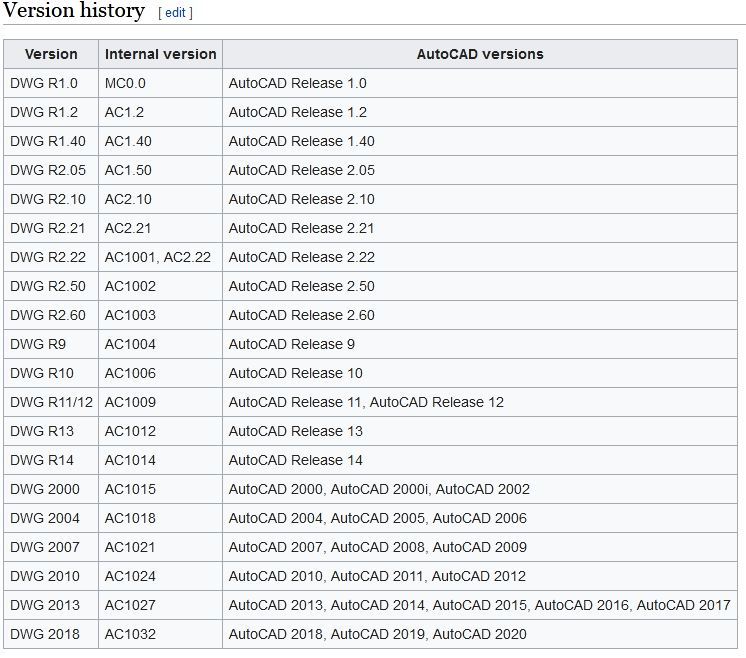
Task: Select the DWG R1.40 cell
Action: (51, 141)
